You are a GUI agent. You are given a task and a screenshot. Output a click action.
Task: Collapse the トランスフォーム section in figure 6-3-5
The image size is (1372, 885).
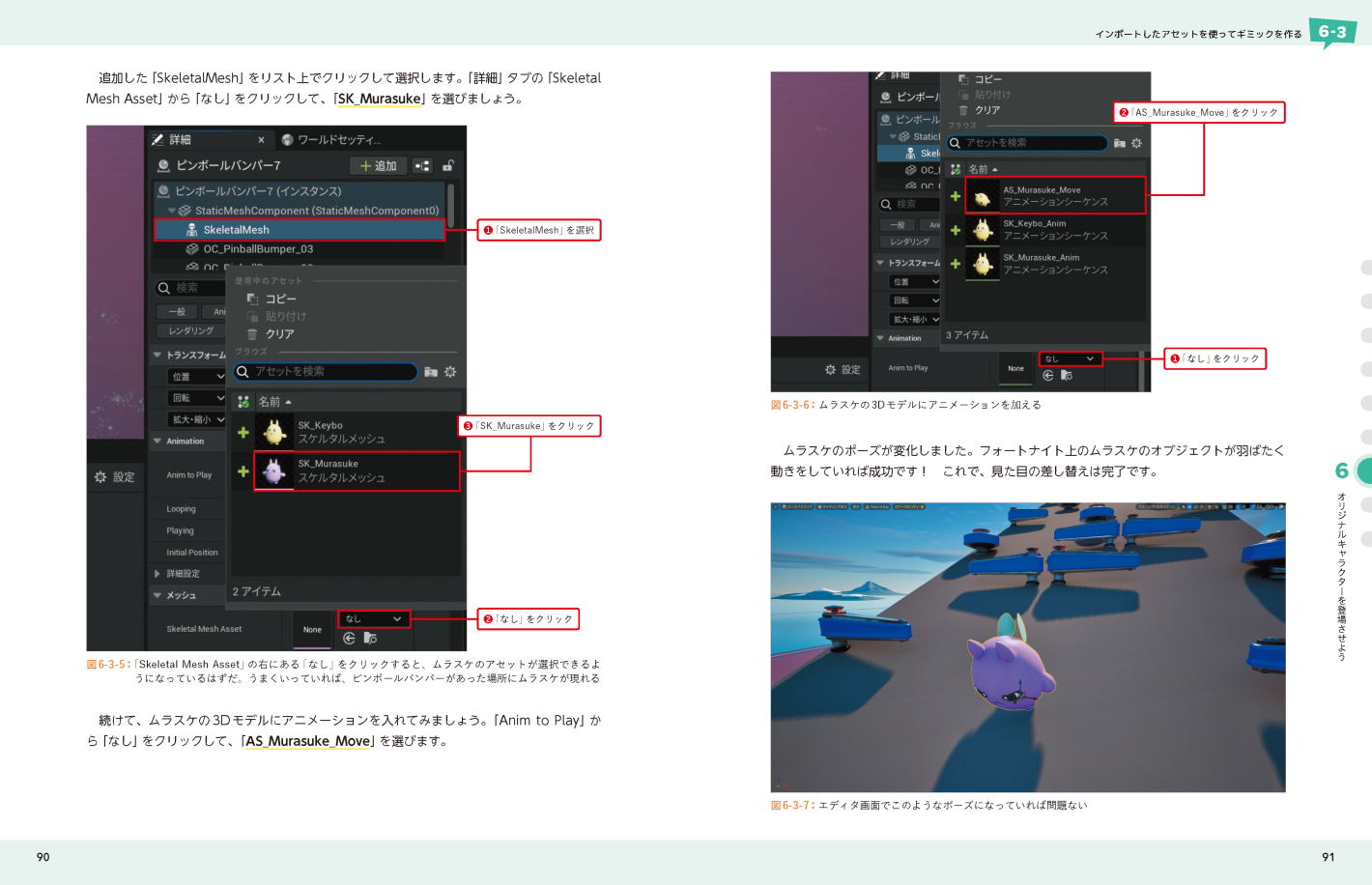point(157,355)
